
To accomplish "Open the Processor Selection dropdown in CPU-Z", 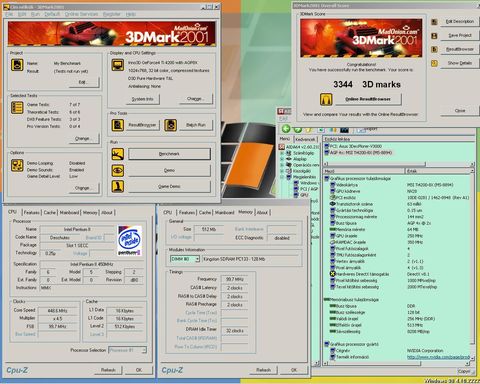I will point(144,350).
